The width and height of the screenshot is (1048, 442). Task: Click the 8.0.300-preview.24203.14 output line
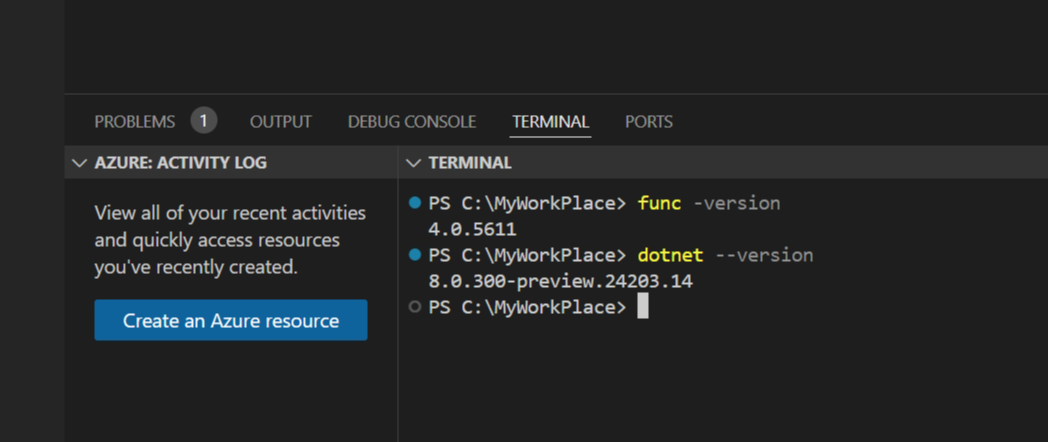pyautogui.click(x=560, y=281)
